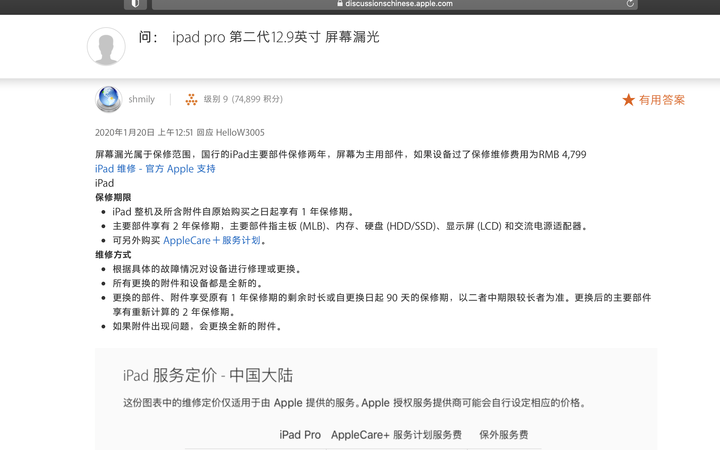Open the iPad 维修 - 官方 Apple 支持 link
720x450 pixels.
coord(155,169)
